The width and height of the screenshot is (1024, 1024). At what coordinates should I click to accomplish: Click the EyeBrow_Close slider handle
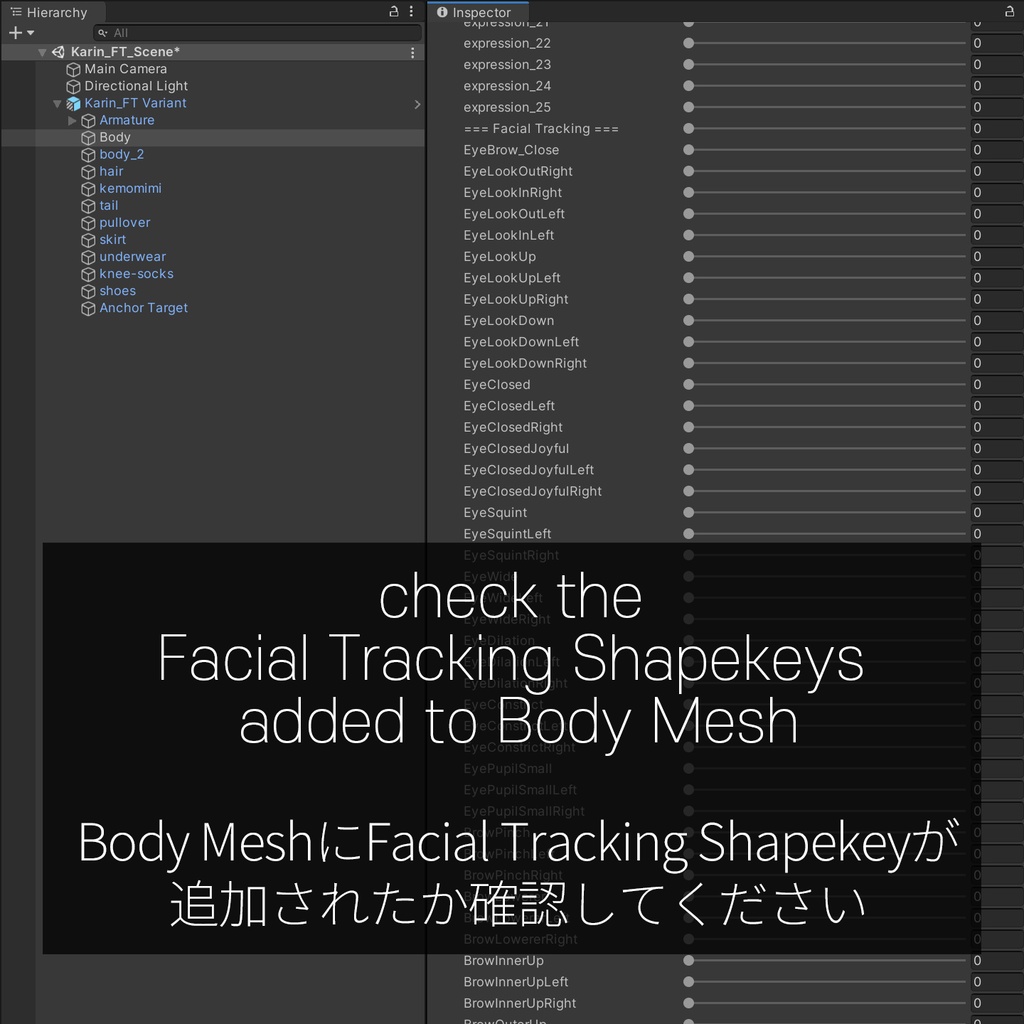[x=687, y=150]
